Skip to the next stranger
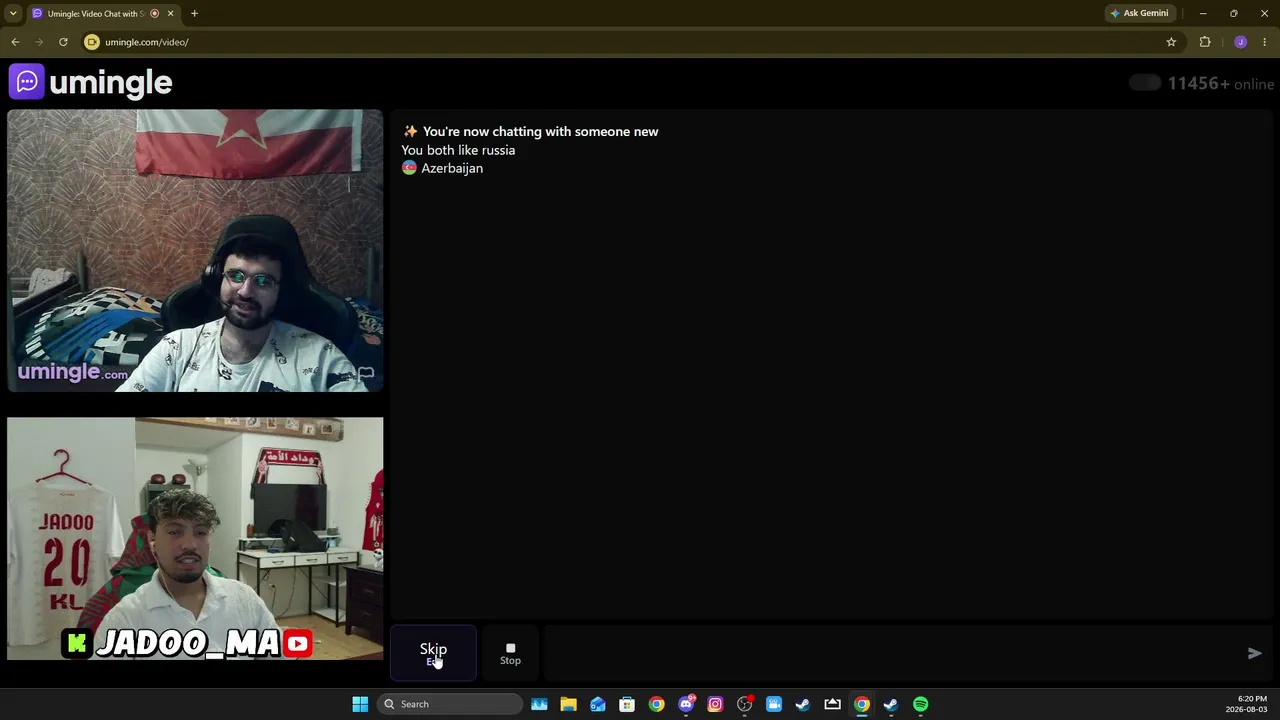1280x720 pixels. click(433, 653)
